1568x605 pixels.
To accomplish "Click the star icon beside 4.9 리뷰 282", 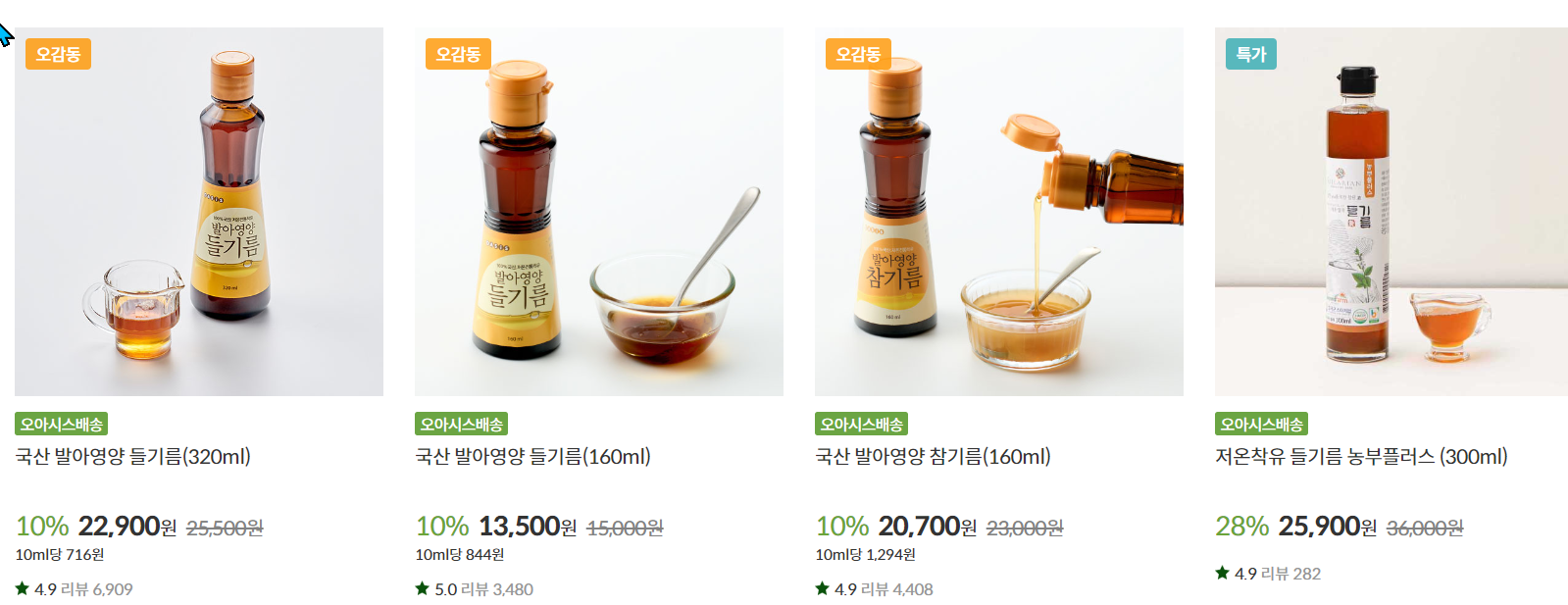I will click(1222, 573).
